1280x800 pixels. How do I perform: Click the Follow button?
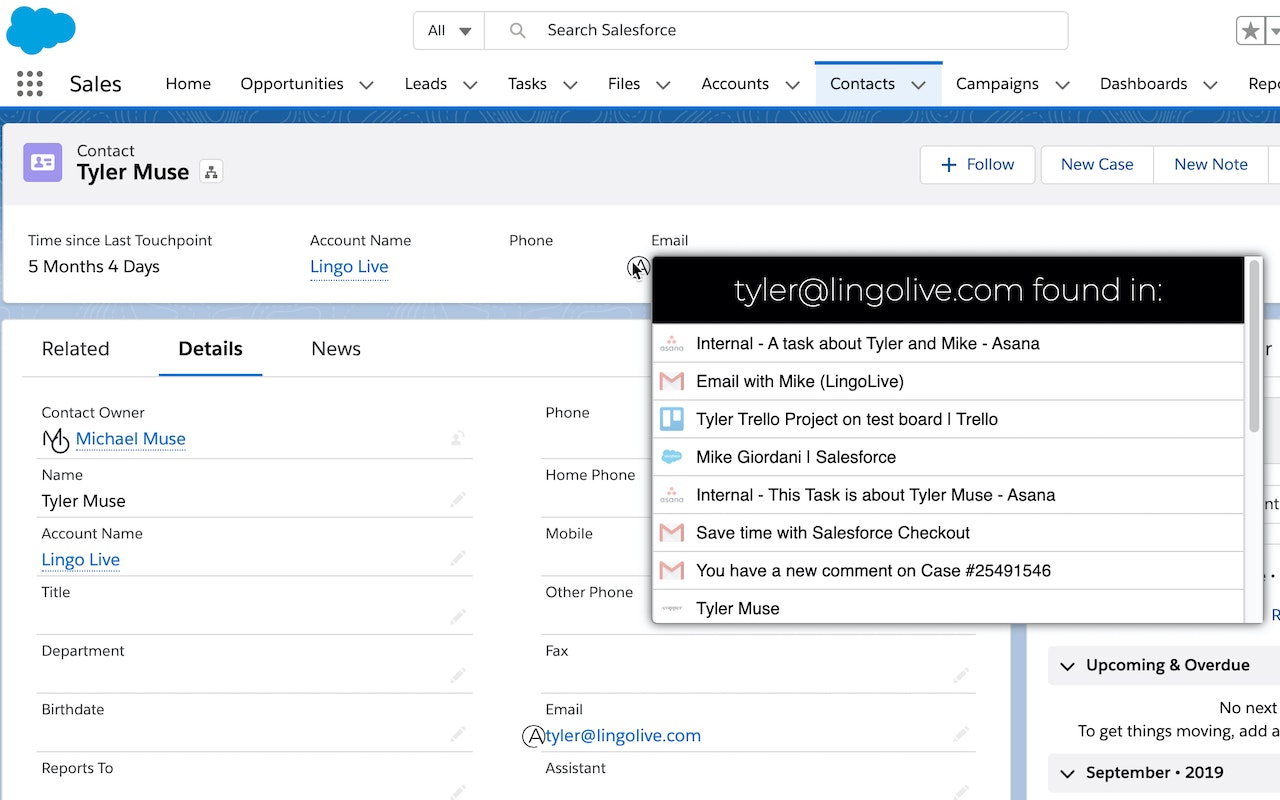977,165
